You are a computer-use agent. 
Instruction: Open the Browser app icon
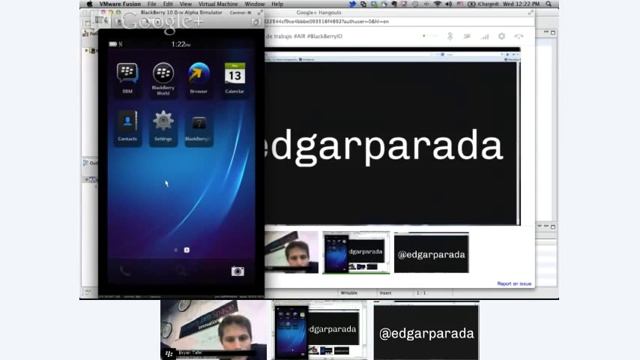click(x=199, y=78)
